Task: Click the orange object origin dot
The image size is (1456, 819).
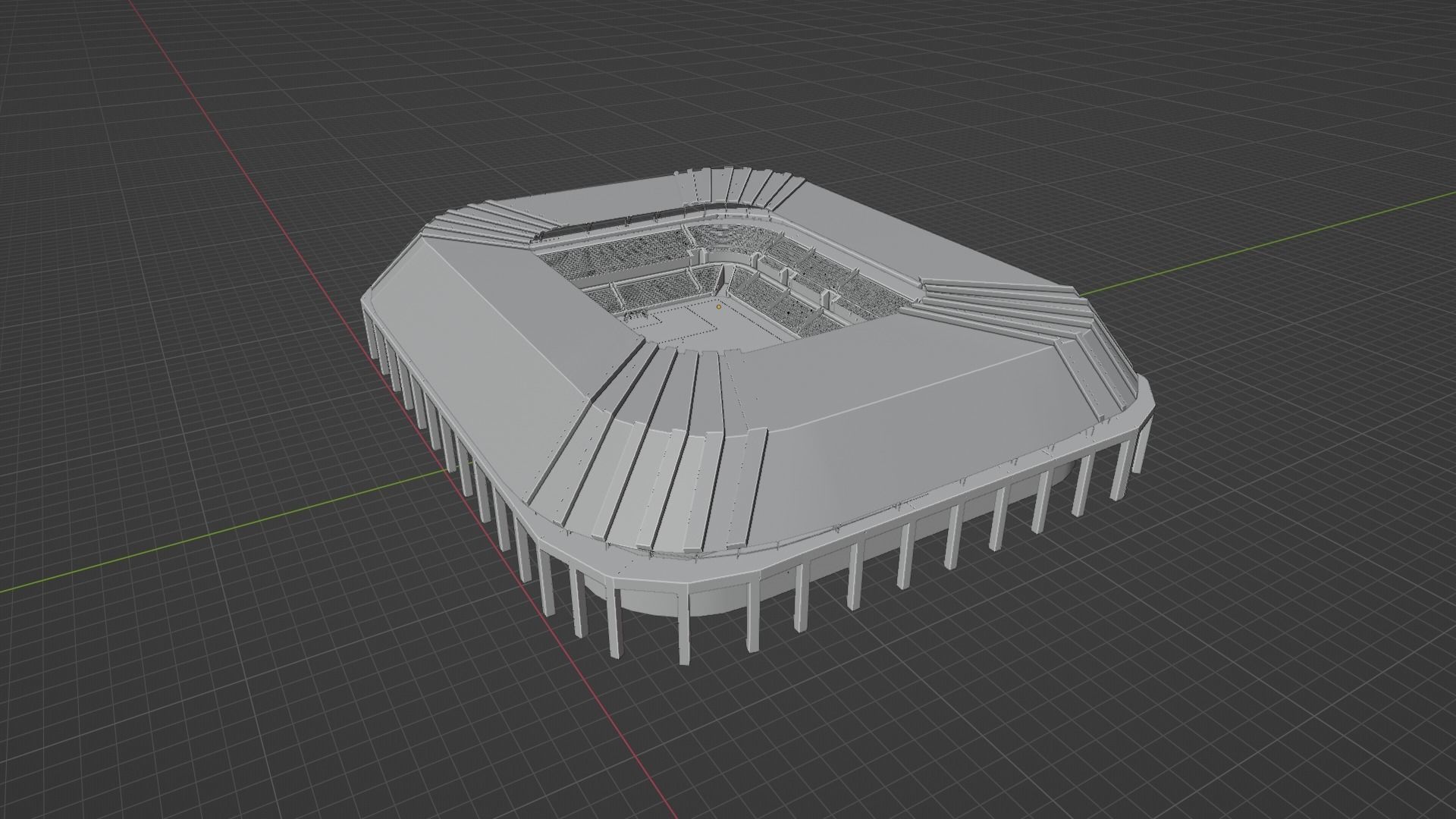Action: point(719,307)
